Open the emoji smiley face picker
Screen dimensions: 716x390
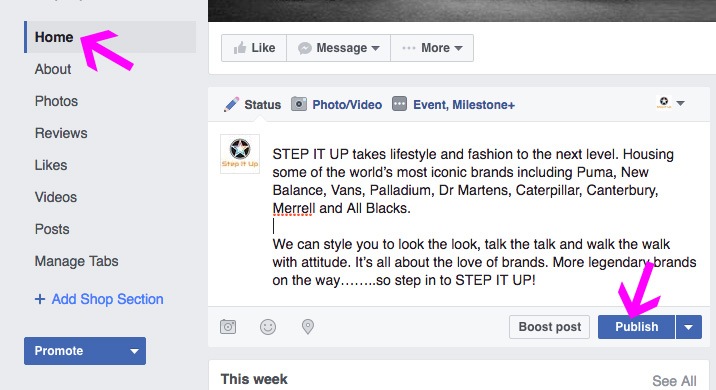[268, 327]
